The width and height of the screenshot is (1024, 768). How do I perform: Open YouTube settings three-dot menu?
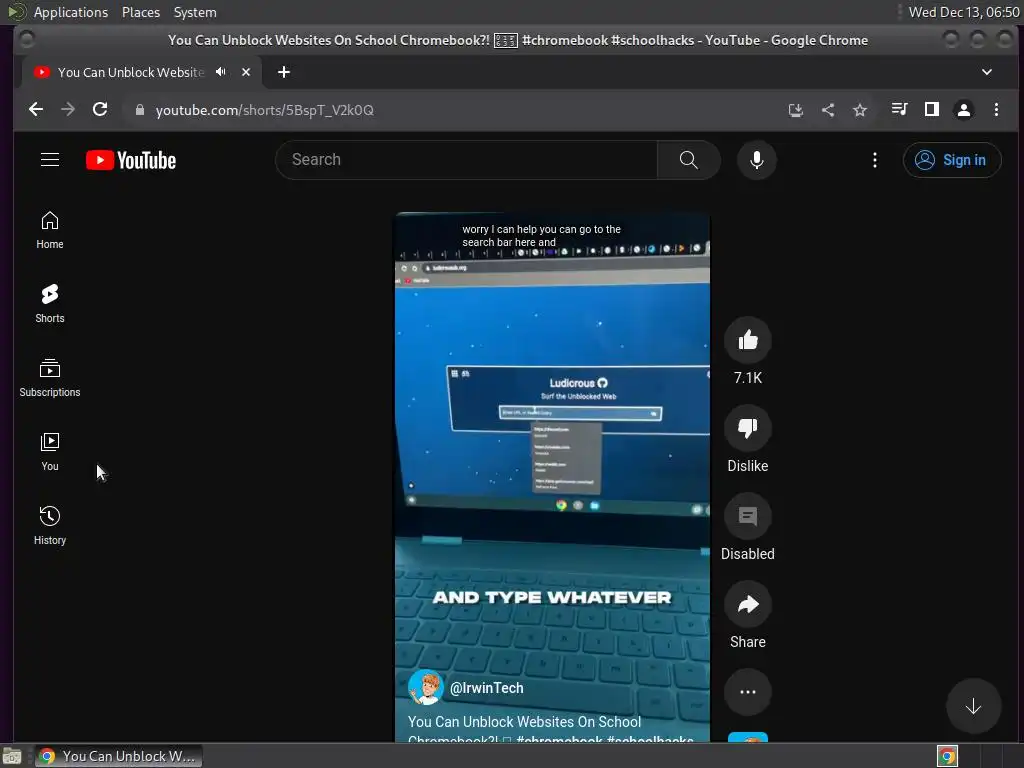click(874, 160)
